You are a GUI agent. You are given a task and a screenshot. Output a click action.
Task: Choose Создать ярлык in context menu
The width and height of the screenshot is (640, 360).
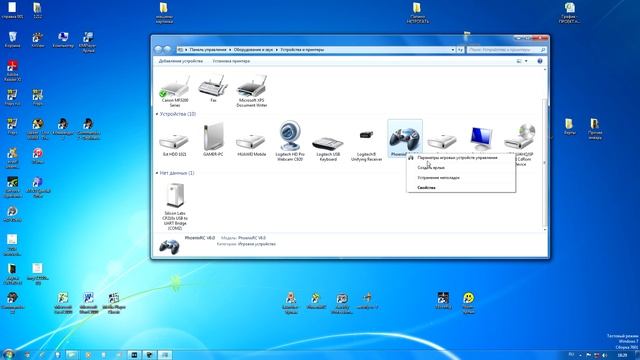[461, 168]
